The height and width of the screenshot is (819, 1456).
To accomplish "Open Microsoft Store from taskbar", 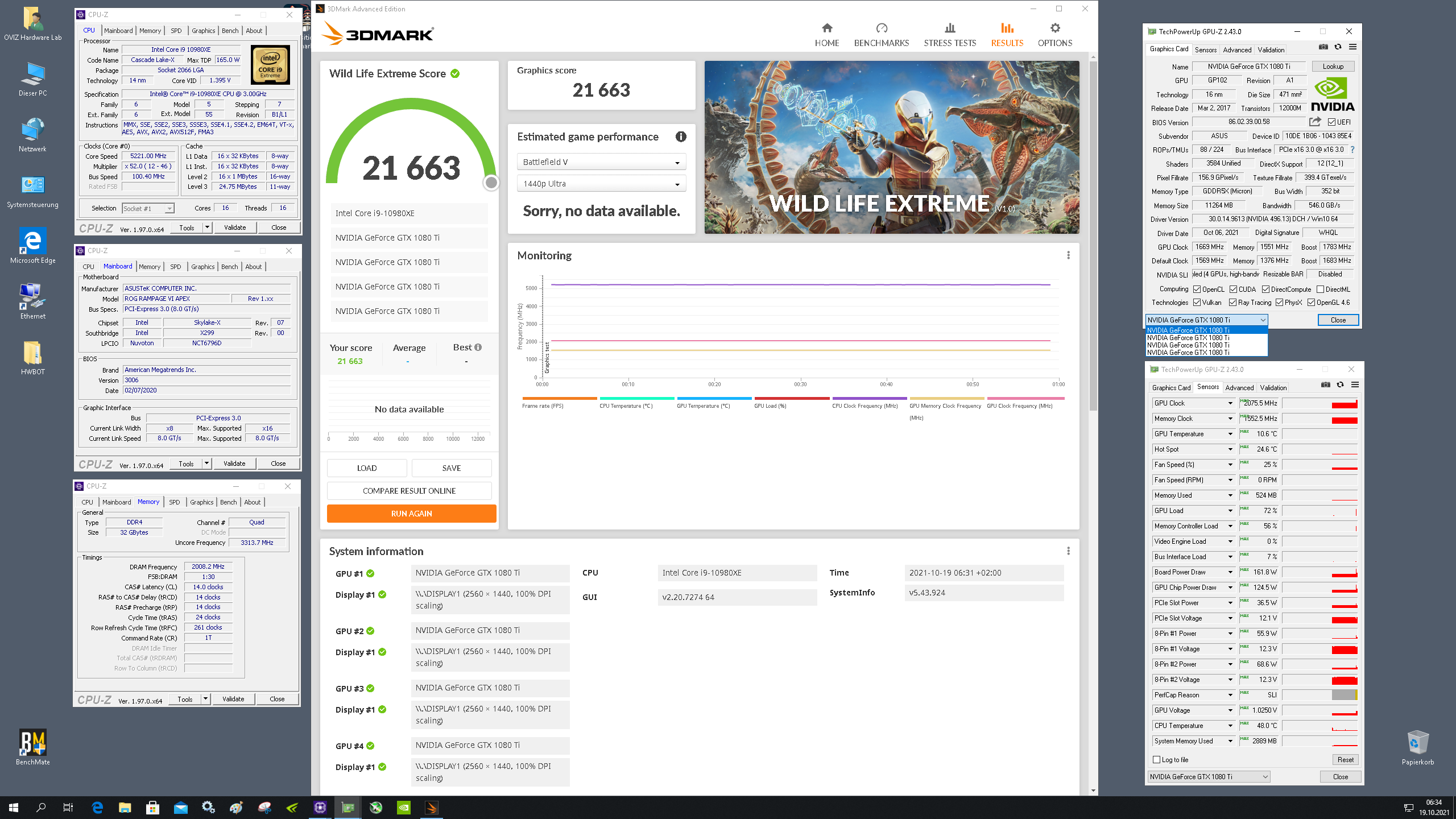I will click(152, 807).
